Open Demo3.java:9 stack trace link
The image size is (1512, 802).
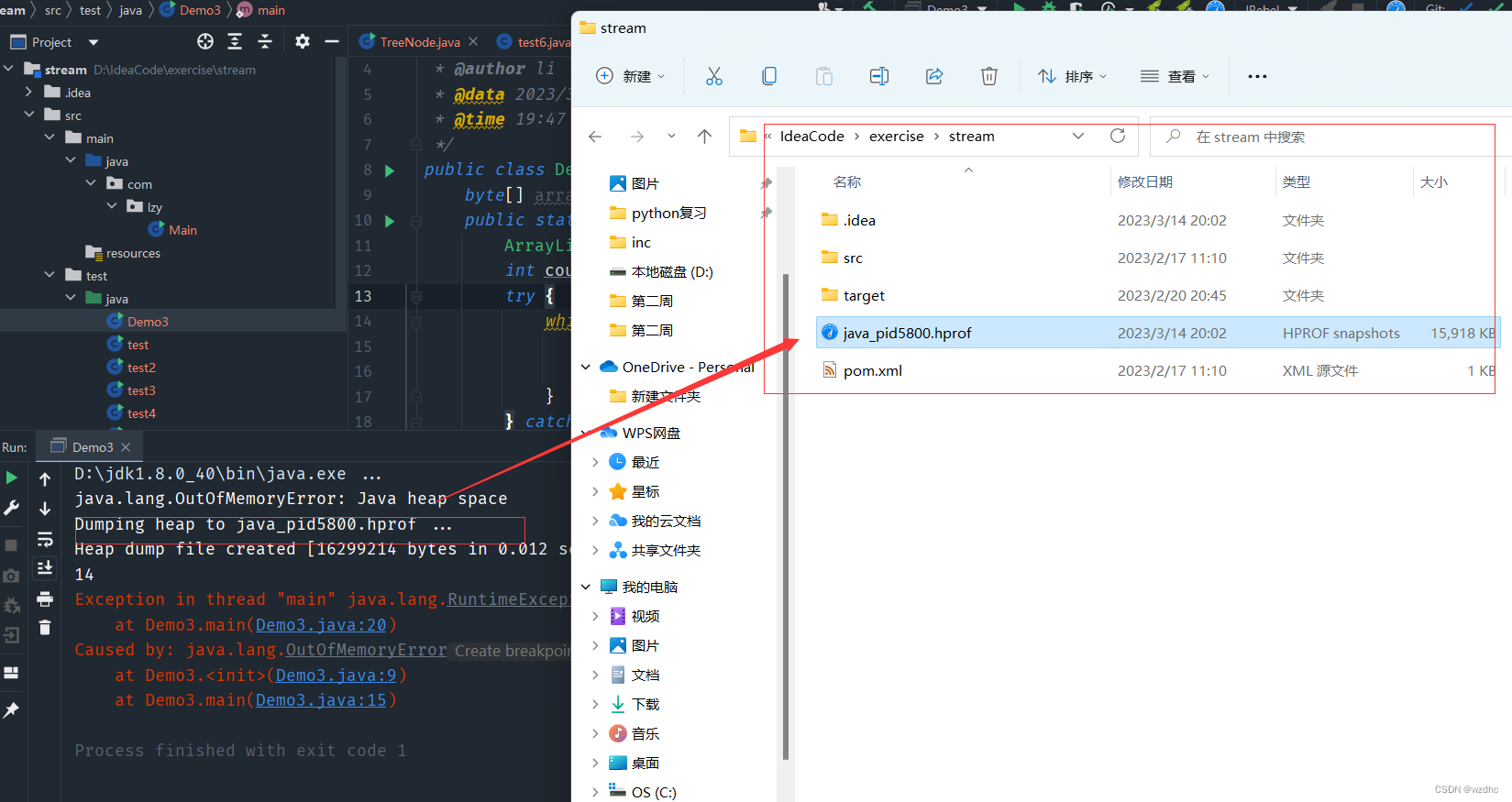point(336,676)
